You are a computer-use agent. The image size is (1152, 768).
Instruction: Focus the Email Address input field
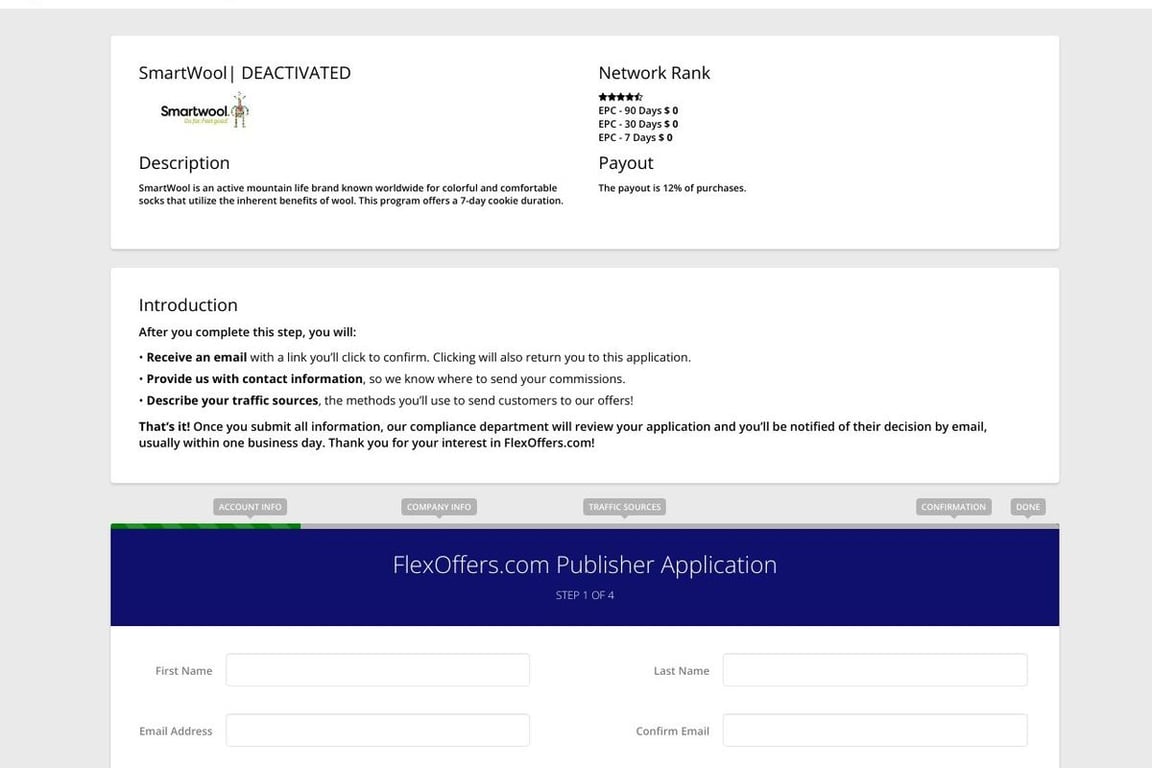[x=378, y=731]
